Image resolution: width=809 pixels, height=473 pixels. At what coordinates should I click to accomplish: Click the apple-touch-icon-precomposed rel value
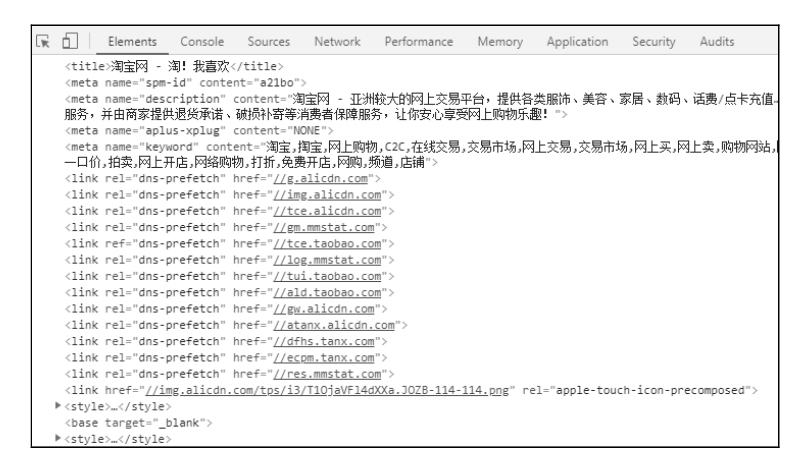pos(650,390)
